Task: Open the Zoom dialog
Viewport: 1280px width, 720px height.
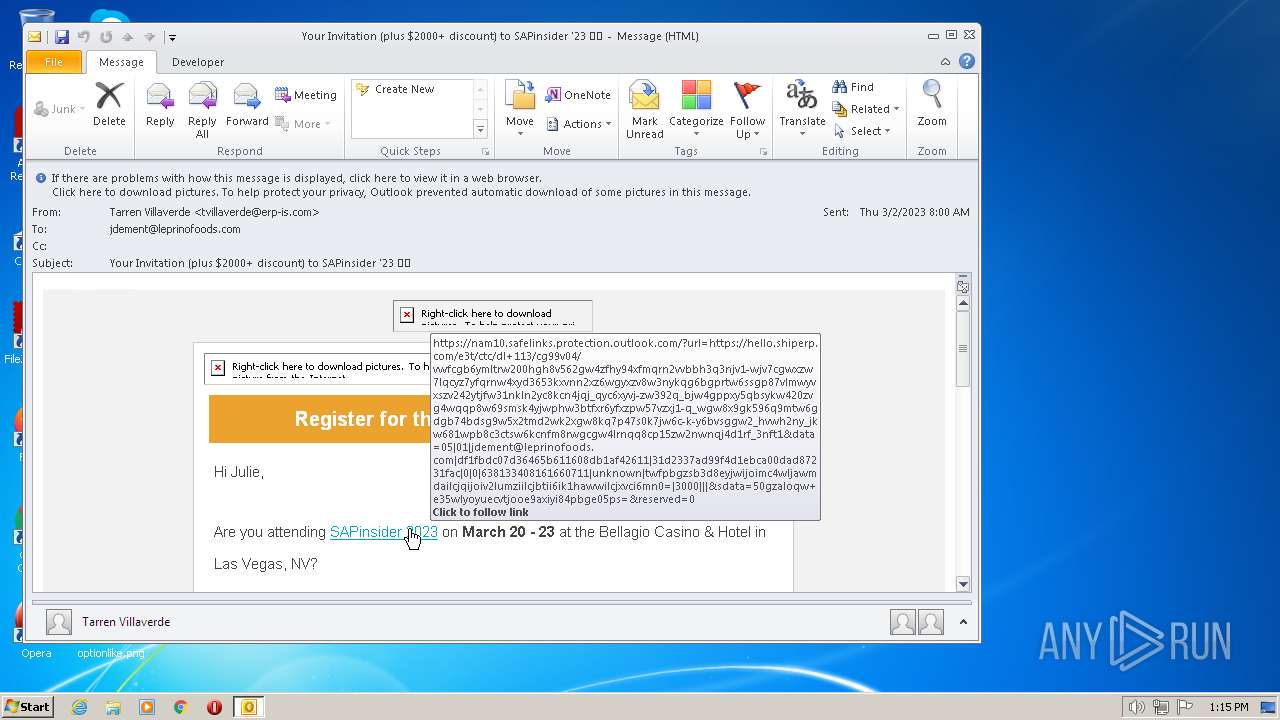Action: [x=932, y=105]
